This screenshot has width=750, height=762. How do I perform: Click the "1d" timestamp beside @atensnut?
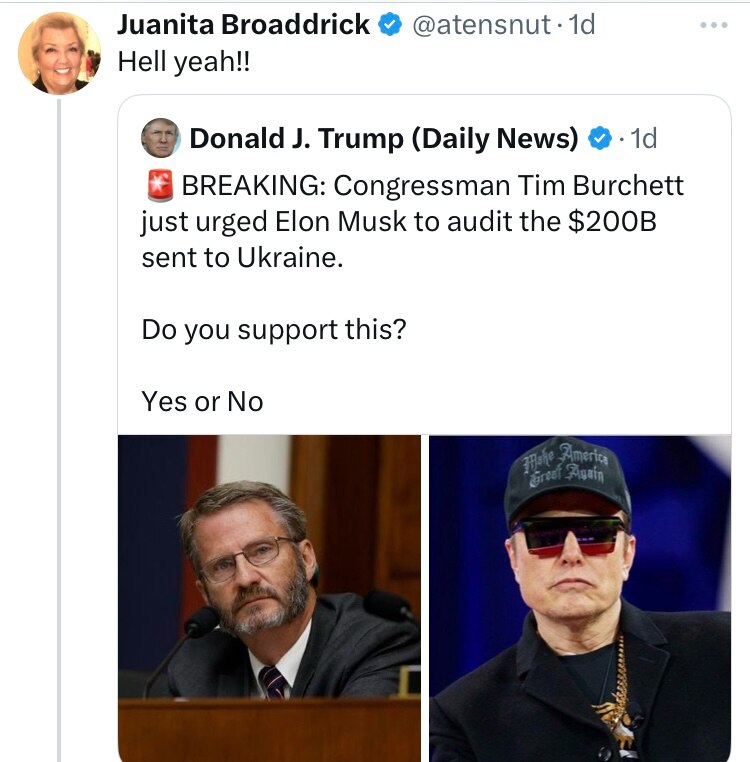(581, 25)
